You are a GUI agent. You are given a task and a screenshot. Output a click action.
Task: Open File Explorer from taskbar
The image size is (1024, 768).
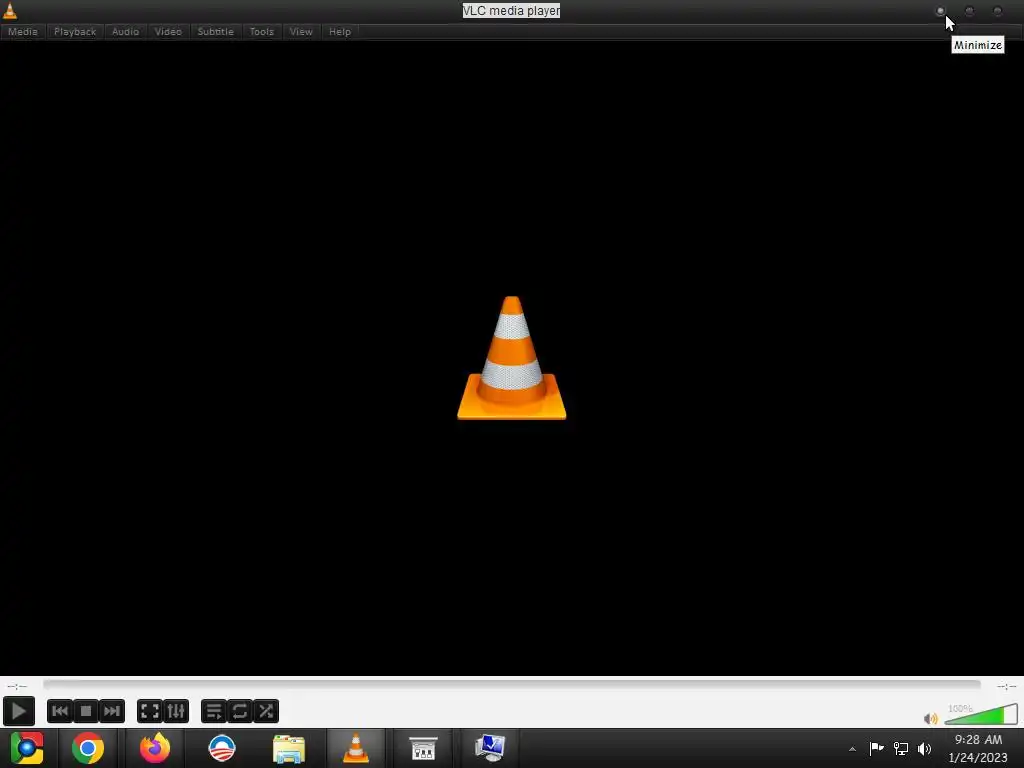[289, 749]
